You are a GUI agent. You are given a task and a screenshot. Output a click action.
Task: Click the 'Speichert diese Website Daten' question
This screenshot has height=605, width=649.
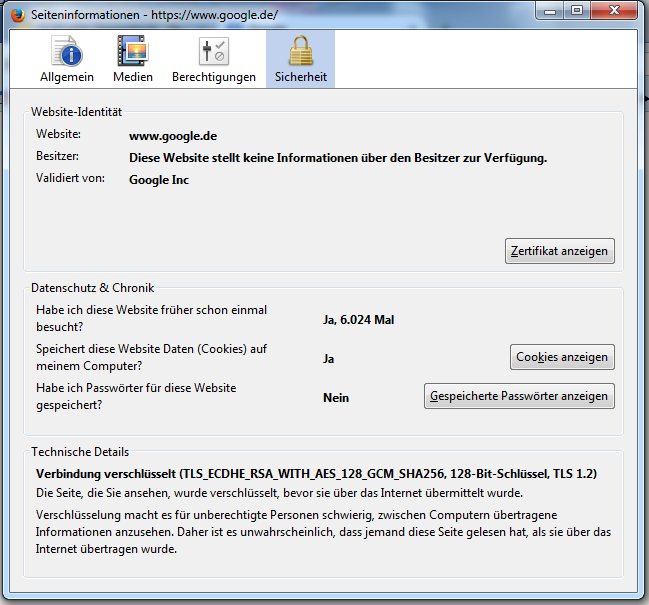[151, 357]
